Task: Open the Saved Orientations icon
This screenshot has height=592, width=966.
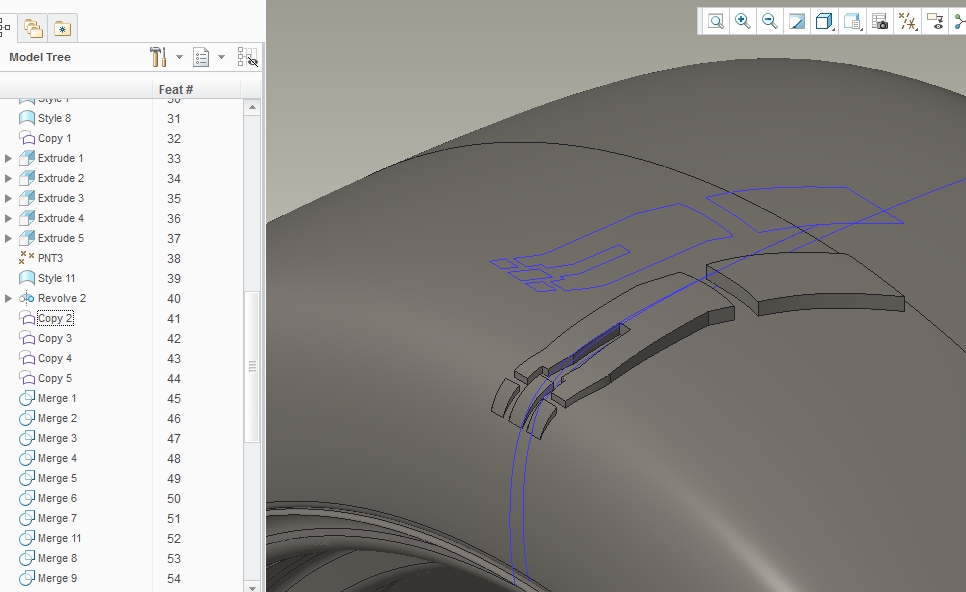Action: 853,22
